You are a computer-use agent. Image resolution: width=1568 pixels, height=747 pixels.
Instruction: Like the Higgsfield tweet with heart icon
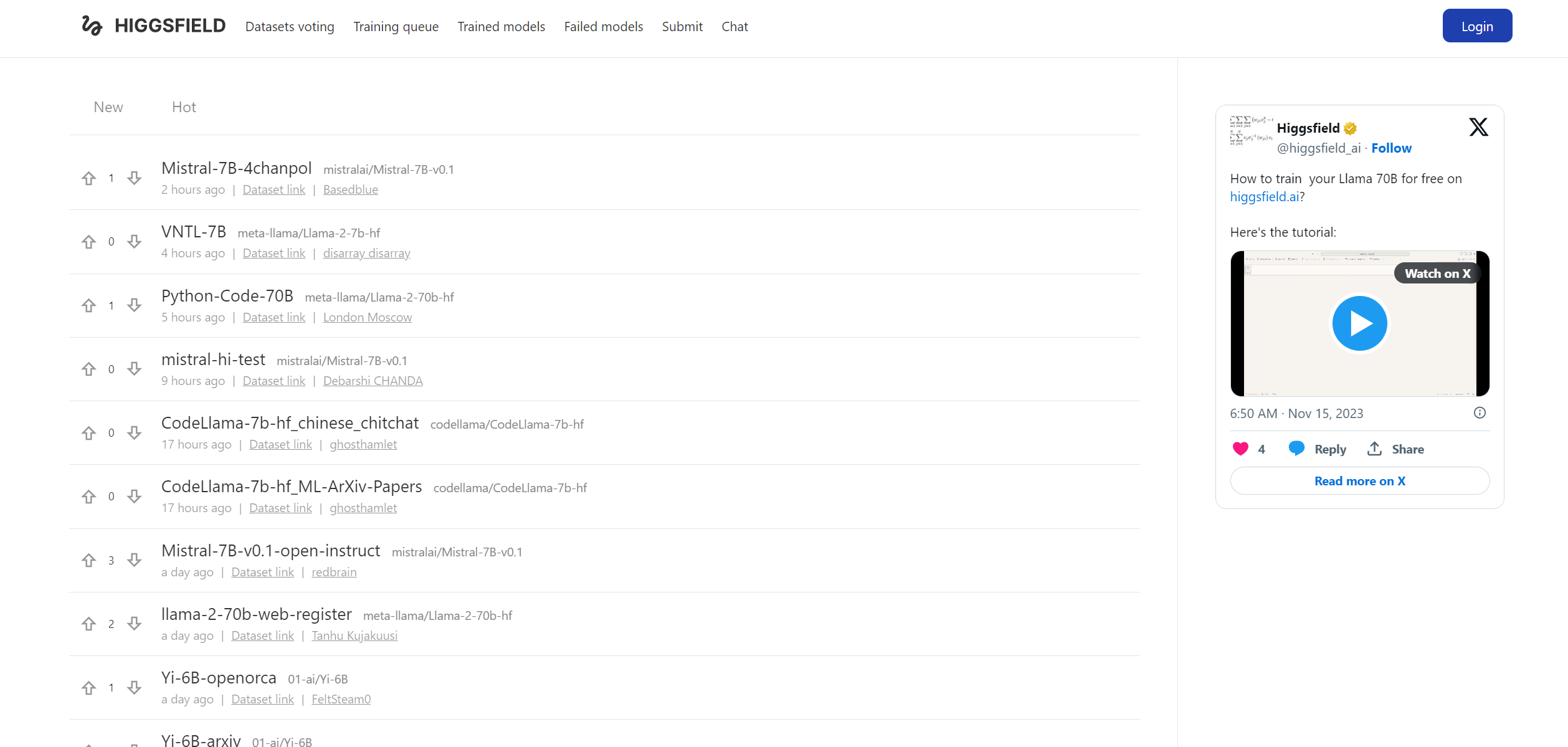1240,449
